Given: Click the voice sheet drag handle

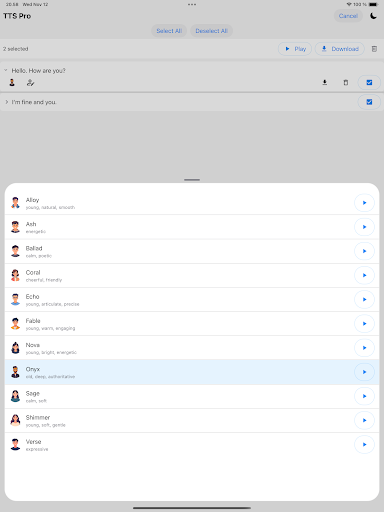Looking at the screenshot, I should pos(192,180).
